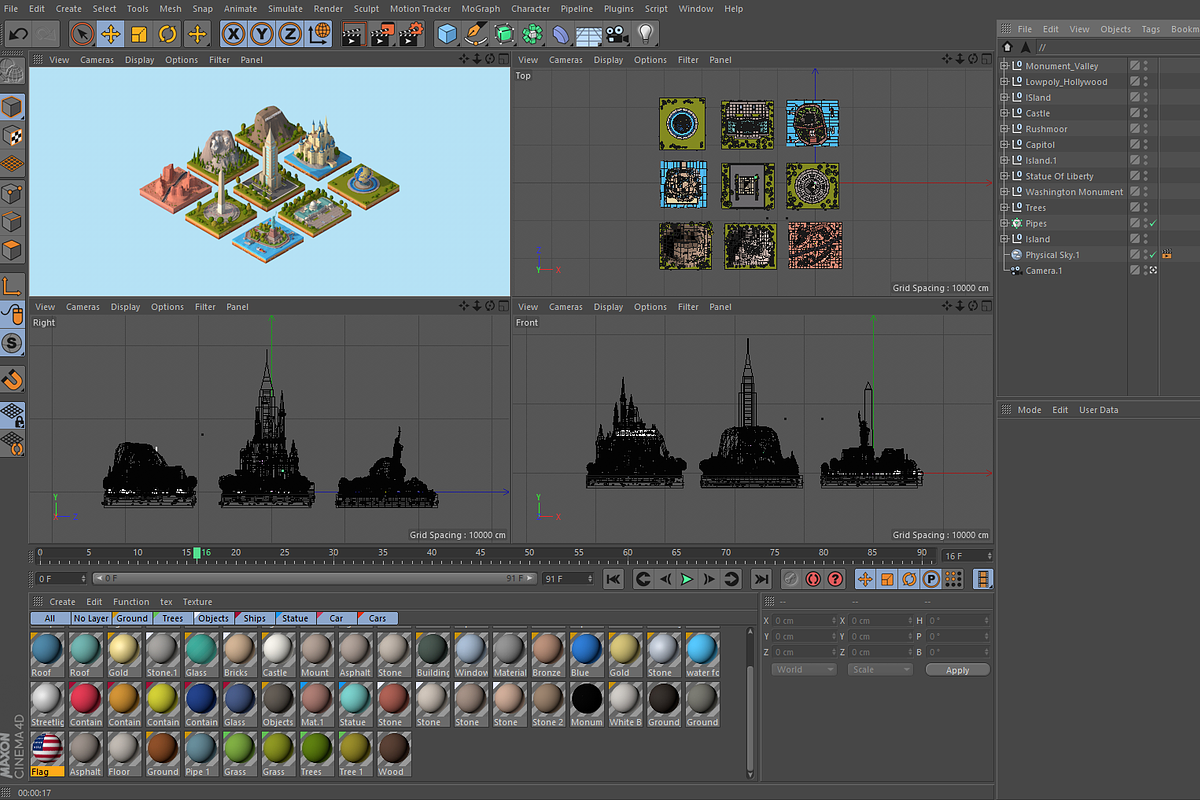Expand the Pipes object
This screenshot has height=800, width=1200.
1005,223
